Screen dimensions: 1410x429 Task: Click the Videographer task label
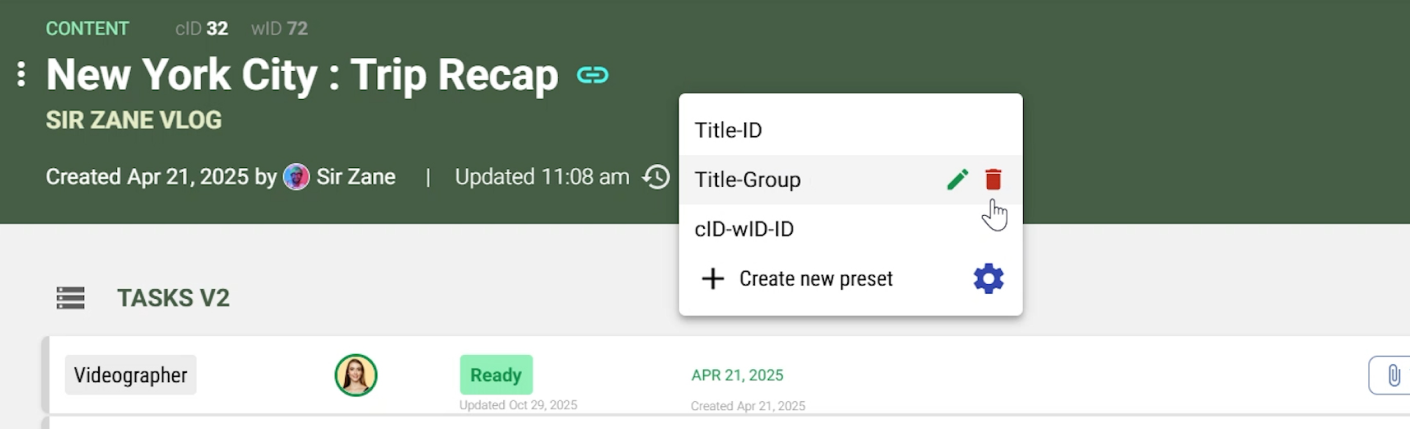click(x=131, y=375)
